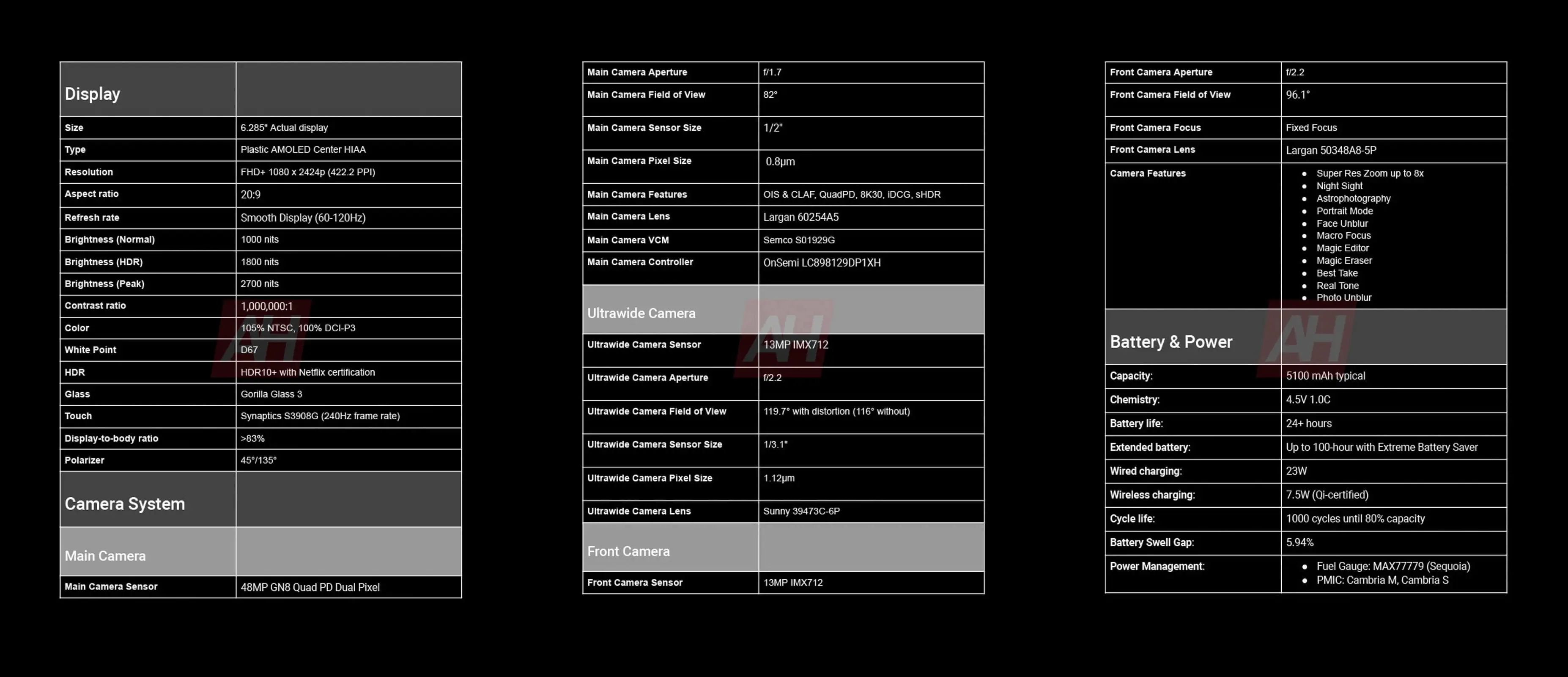Select the '1.12µm' ultrawide pixel size

[x=779, y=479]
